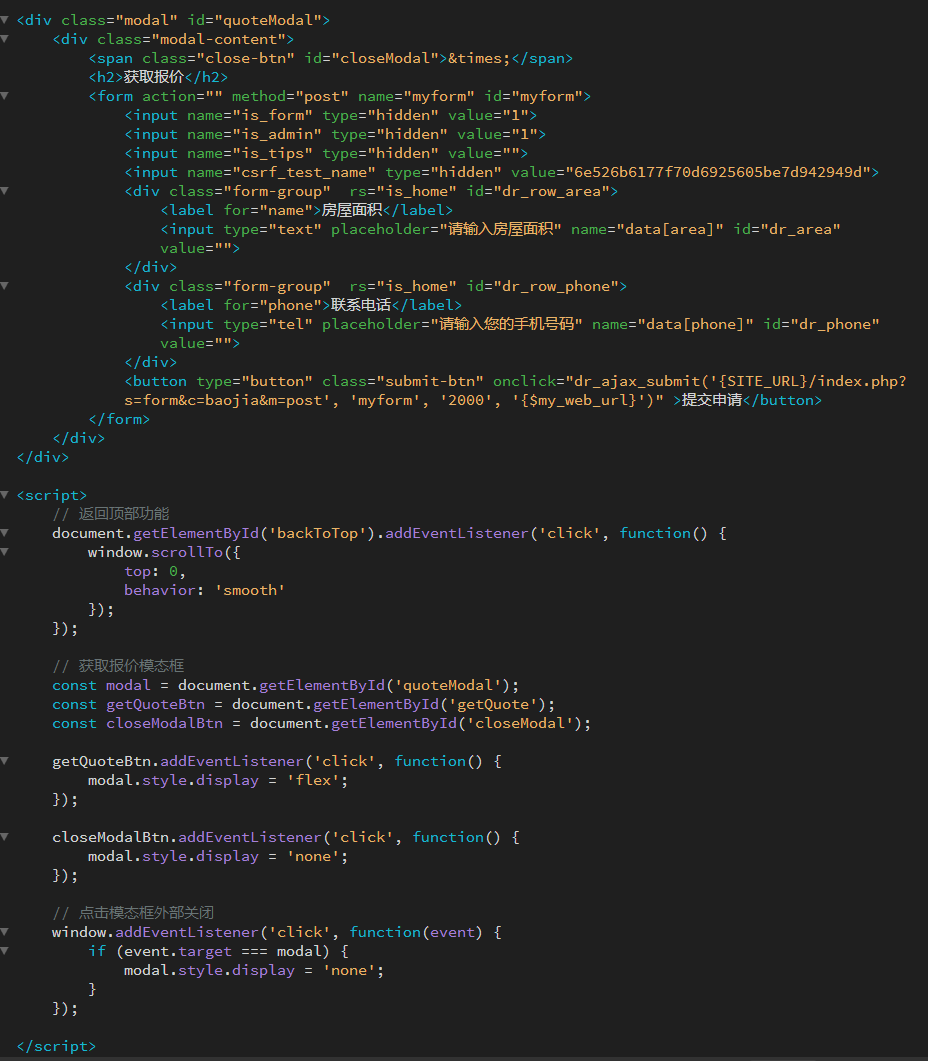The image size is (928, 1061).
Task: Click the is_tips hidden input line
Action: tap(326, 154)
